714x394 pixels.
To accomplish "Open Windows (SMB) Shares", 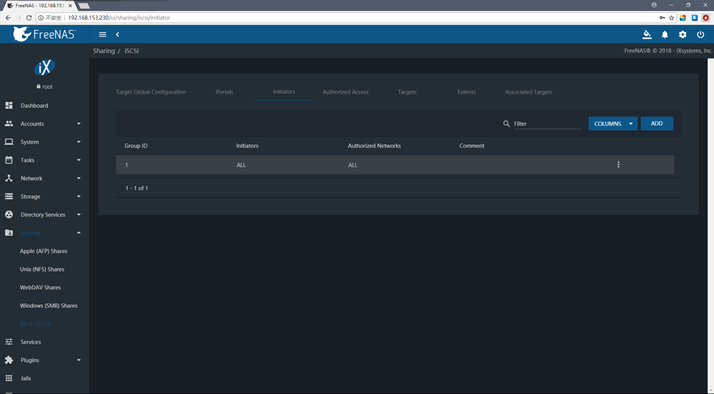I will pyautogui.click(x=49, y=306).
